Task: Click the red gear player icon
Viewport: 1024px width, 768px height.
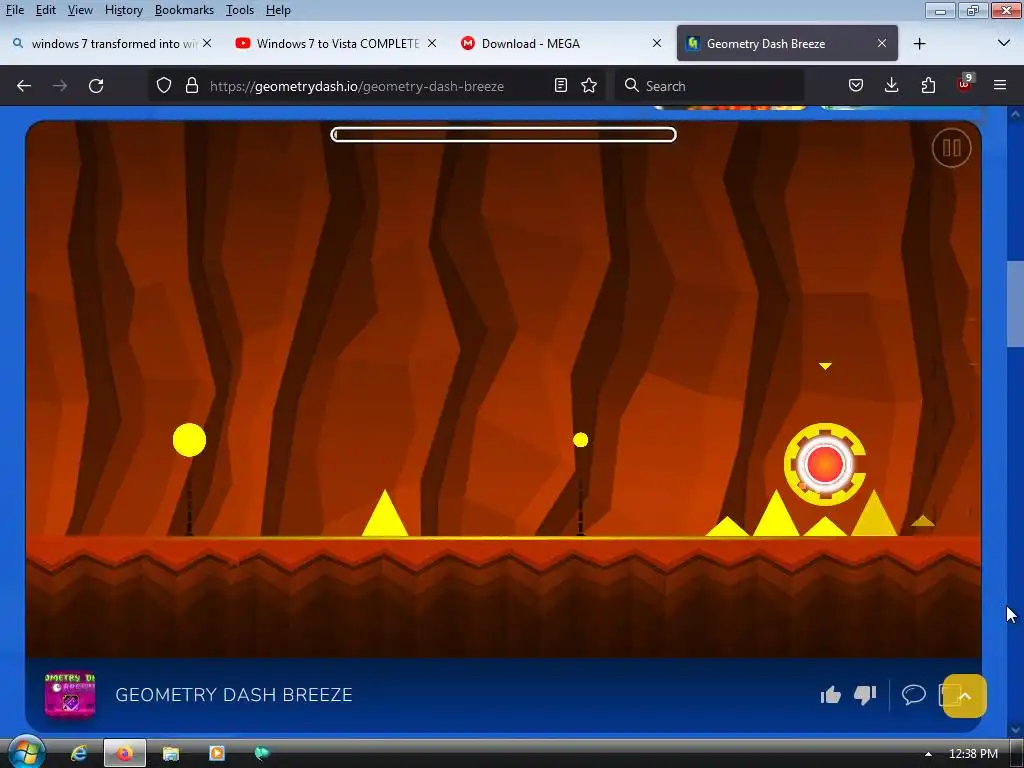Action: (825, 464)
